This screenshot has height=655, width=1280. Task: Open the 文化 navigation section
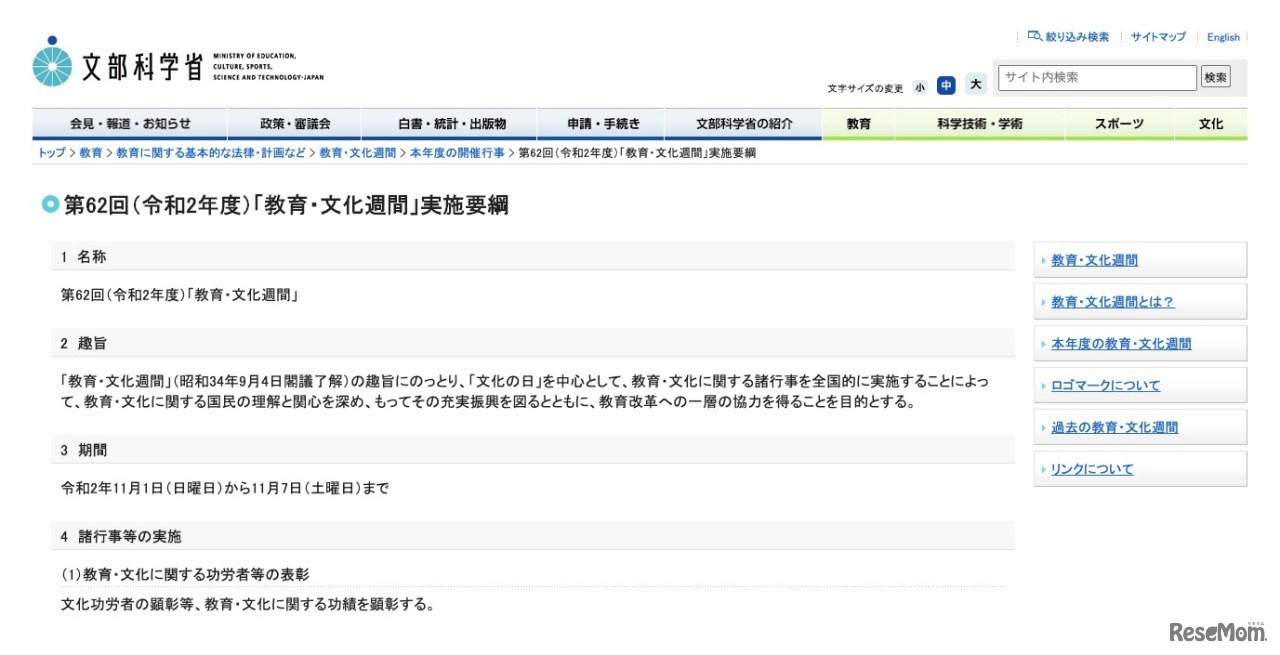coord(1210,123)
